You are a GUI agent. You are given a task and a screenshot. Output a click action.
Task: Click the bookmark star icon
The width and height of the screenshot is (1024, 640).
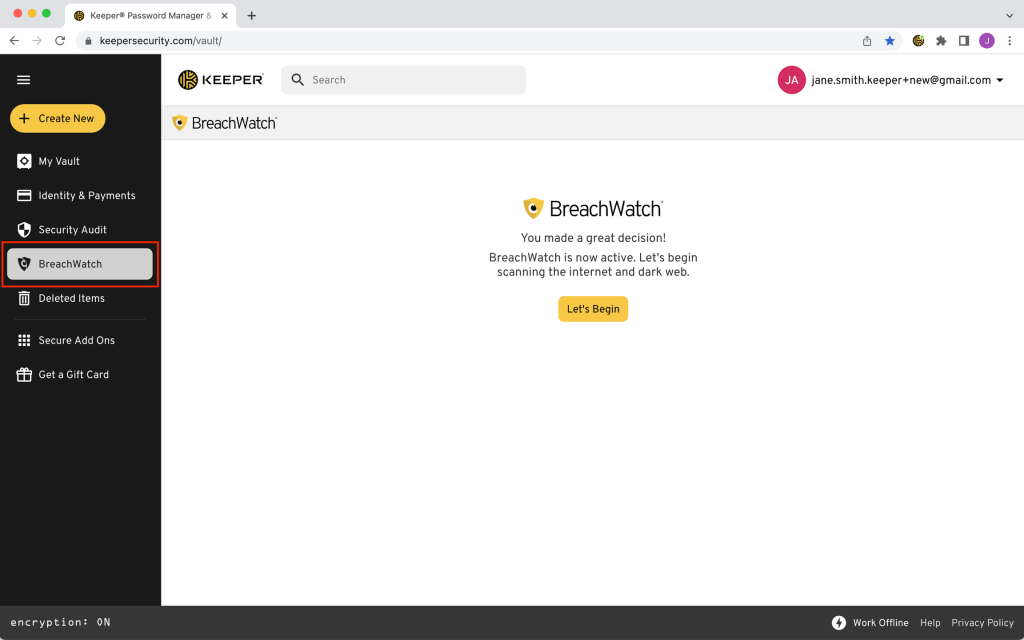tap(889, 40)
